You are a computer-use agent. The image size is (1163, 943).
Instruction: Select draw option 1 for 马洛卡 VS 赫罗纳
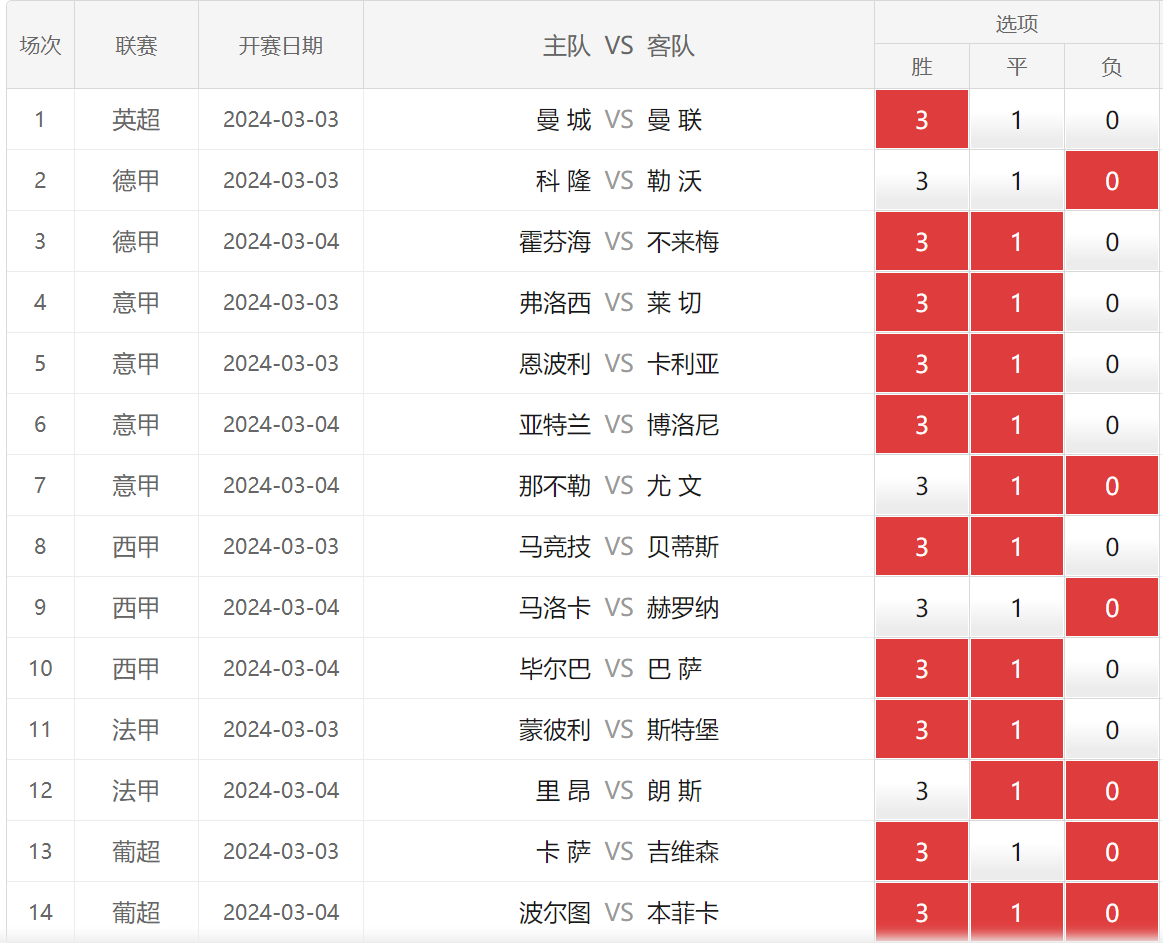point(1016,608)
